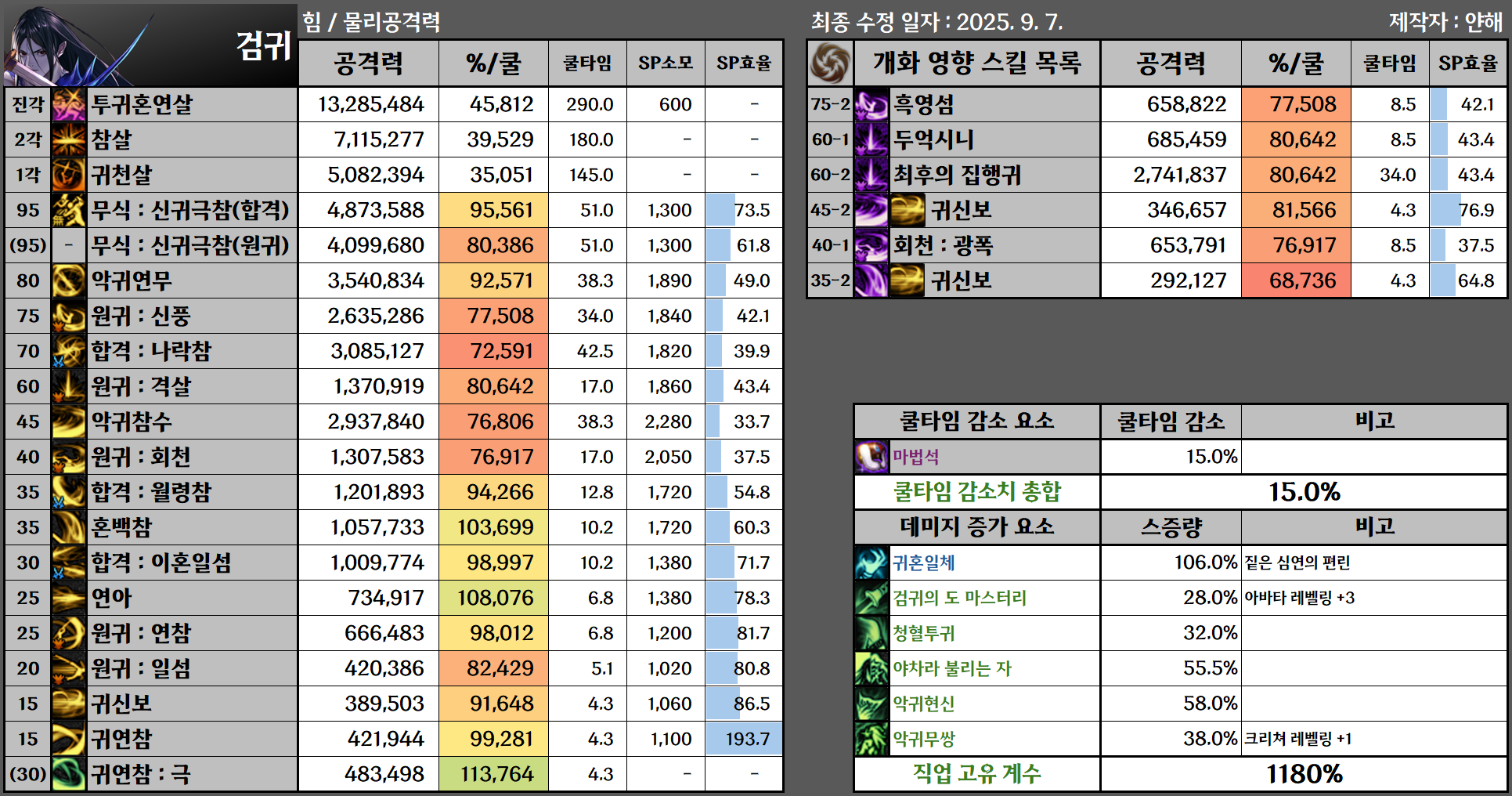Click the 원귀 : 신풍 skill icon

coord(69,316)
